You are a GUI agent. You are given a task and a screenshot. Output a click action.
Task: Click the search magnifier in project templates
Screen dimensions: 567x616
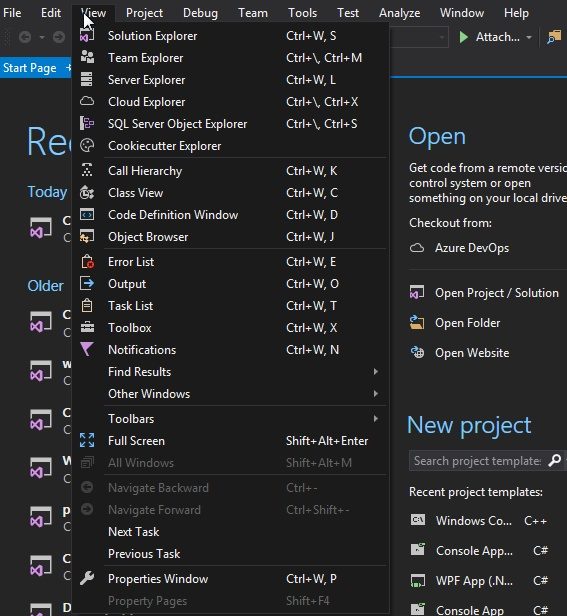point(554,460)
